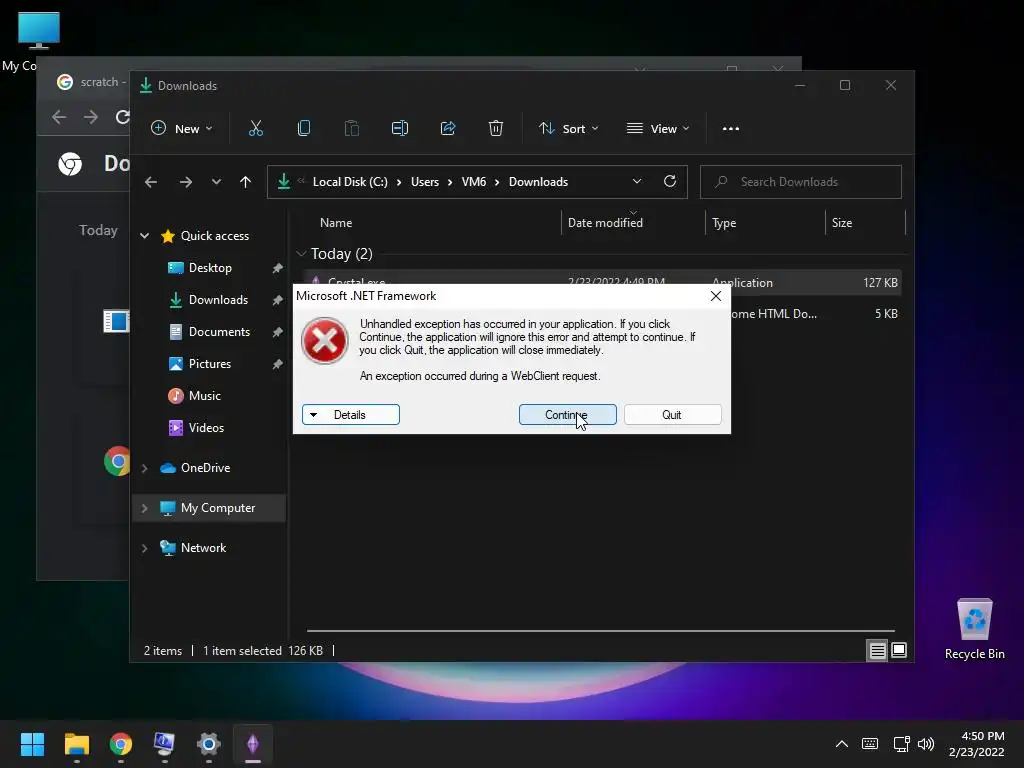This screenshot has width=1024, height=768.
Task: Select Videos in navigation pane
Action: click(x=206, y=428)
